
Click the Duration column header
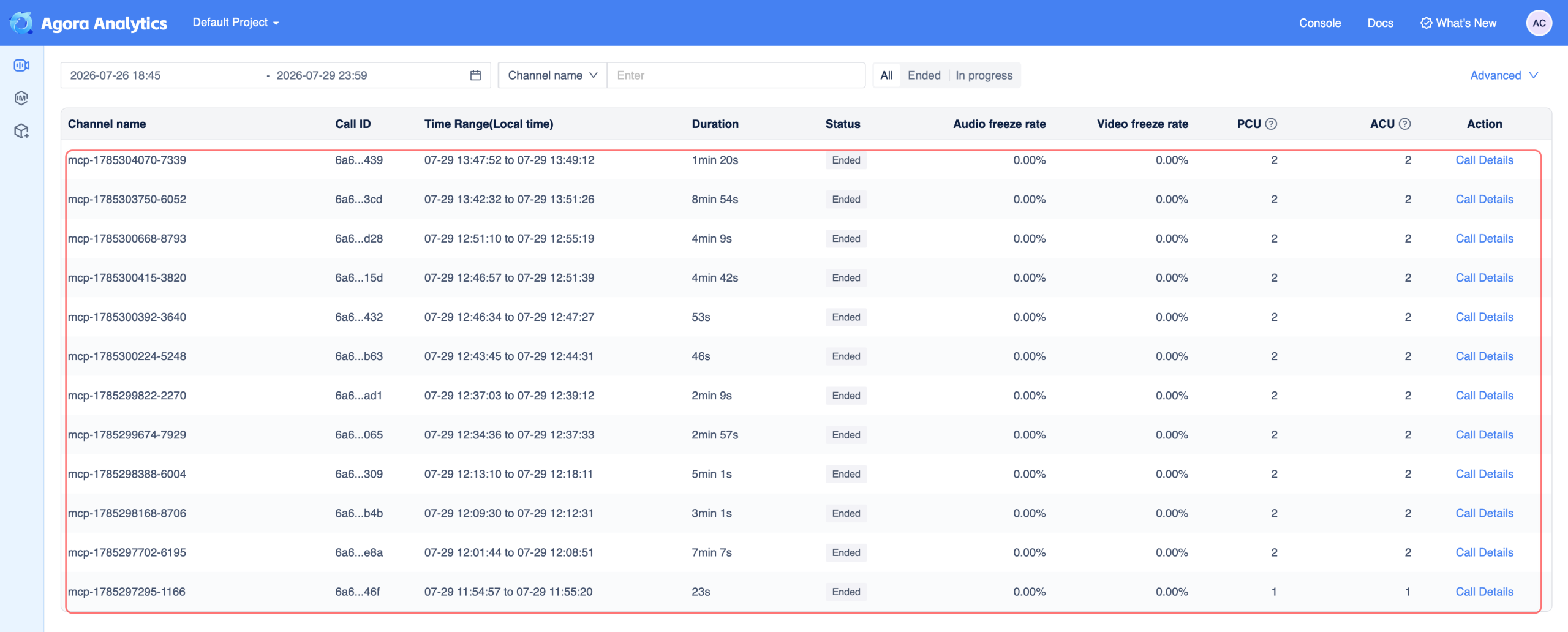[715, 124]
